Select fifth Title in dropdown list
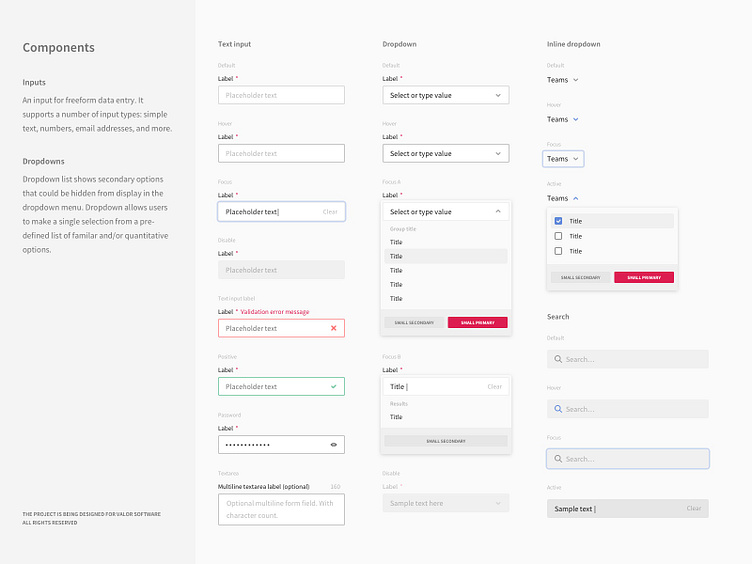This screenshot has width=752, height=564. pos(446,298)
